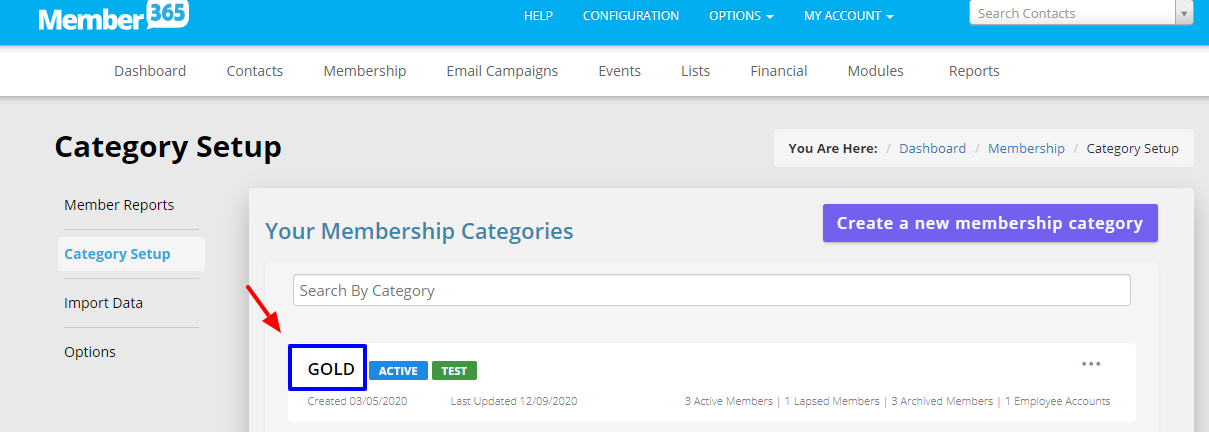This screenshot has height=432, width=1209.
Task: Open the Financial tab
Action: (x=779, y=71)
